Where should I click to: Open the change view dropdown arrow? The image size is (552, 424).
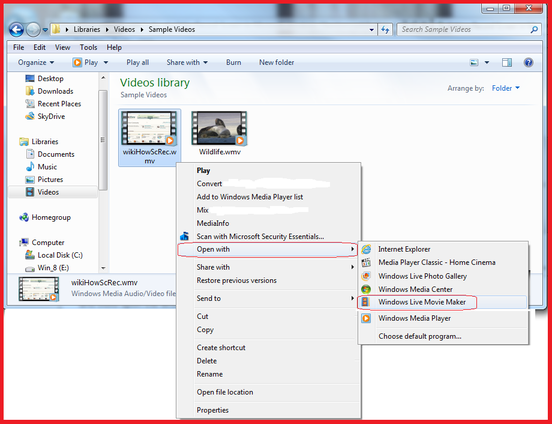pos(487,63)
